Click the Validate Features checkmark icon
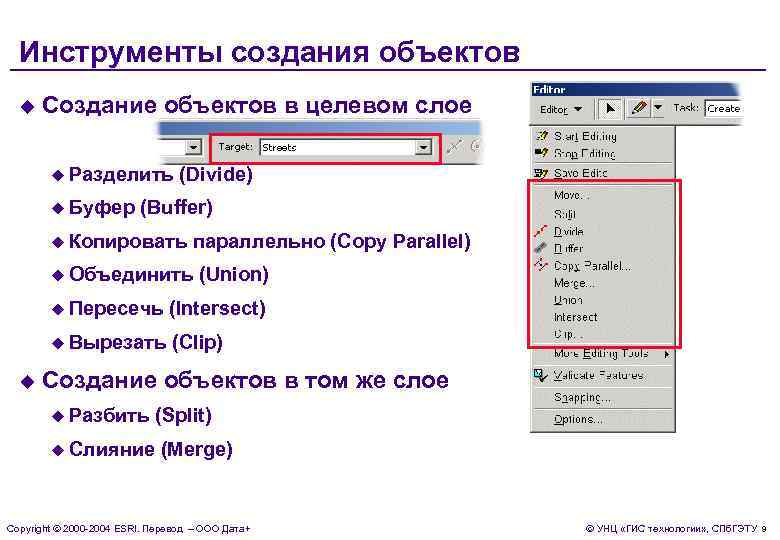The width and height of the screenshot is (780, 540). [x=541, y=375]
